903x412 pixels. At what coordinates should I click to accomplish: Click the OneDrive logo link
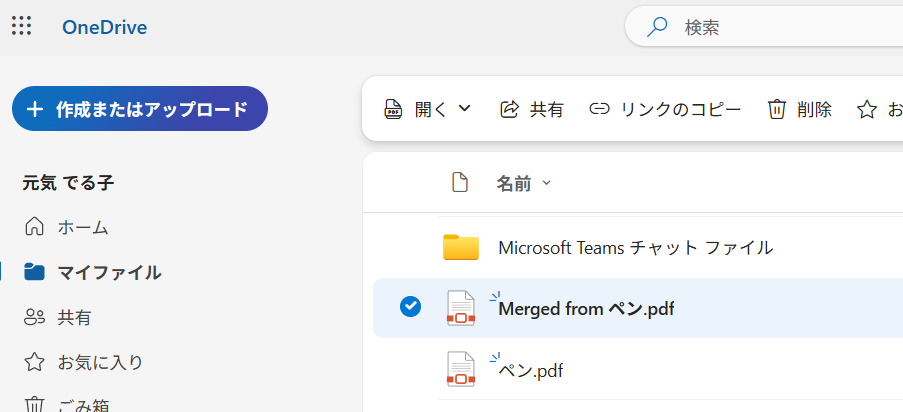104,27
